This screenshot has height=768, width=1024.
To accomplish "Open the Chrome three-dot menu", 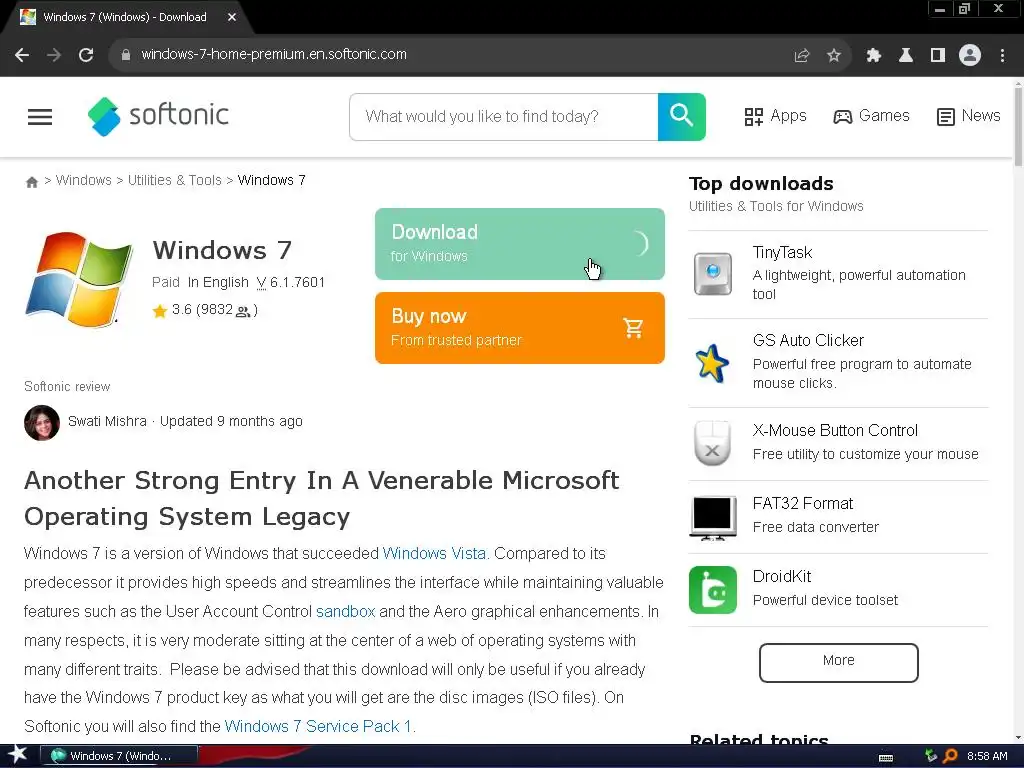I will [x=1002, y=56].
